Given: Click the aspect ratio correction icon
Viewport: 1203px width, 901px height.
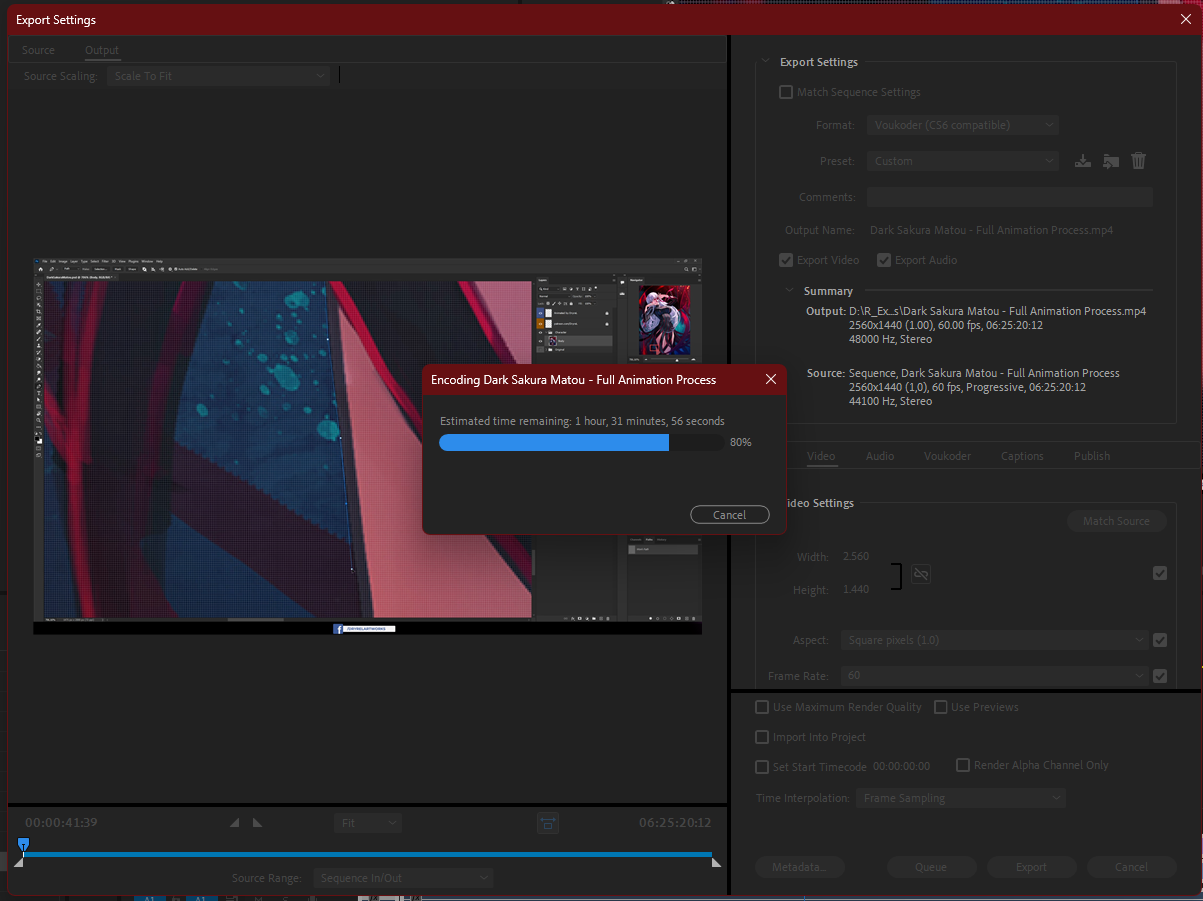Looking at the screenshot, I should coord(548,823).
